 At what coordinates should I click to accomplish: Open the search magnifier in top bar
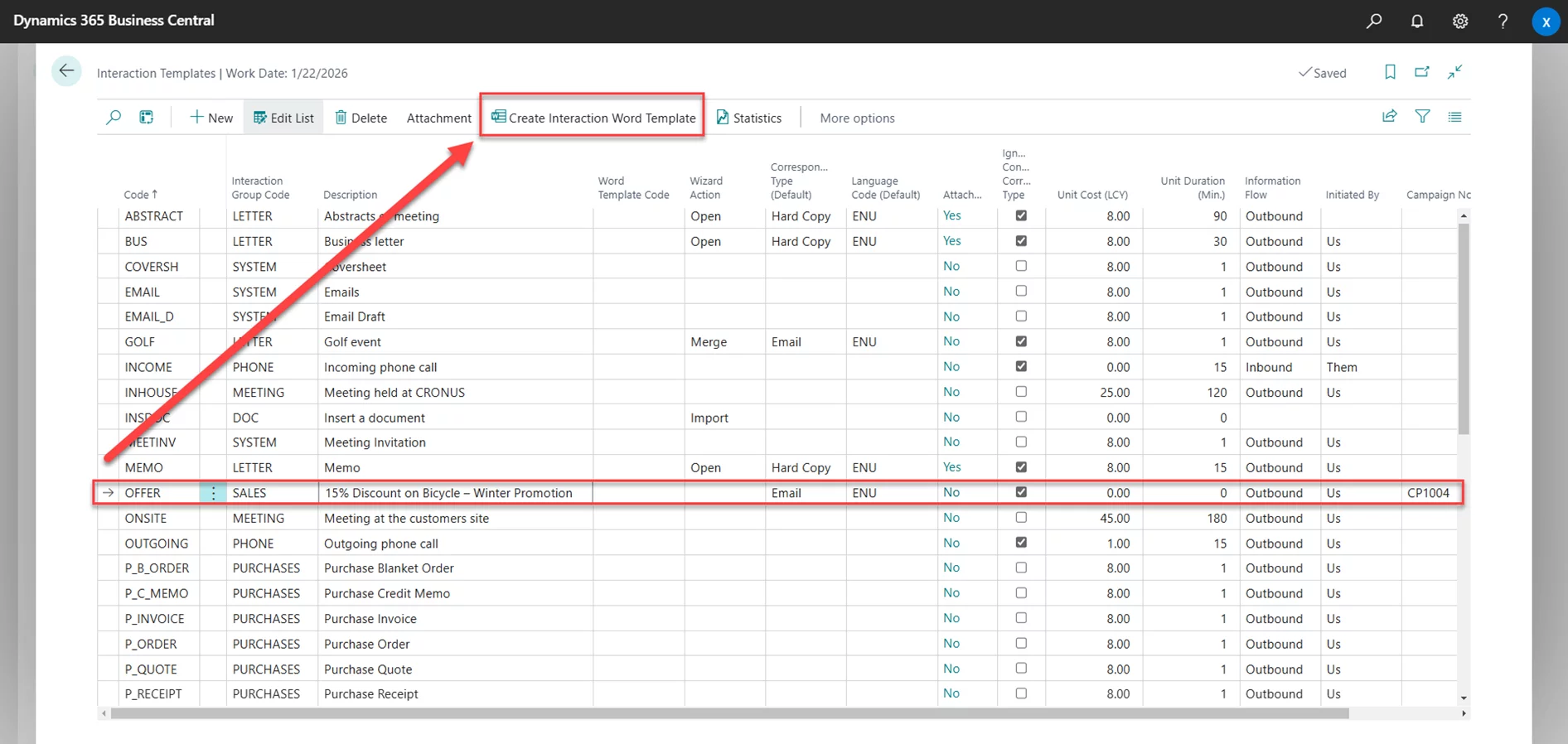pos(1374,22)
